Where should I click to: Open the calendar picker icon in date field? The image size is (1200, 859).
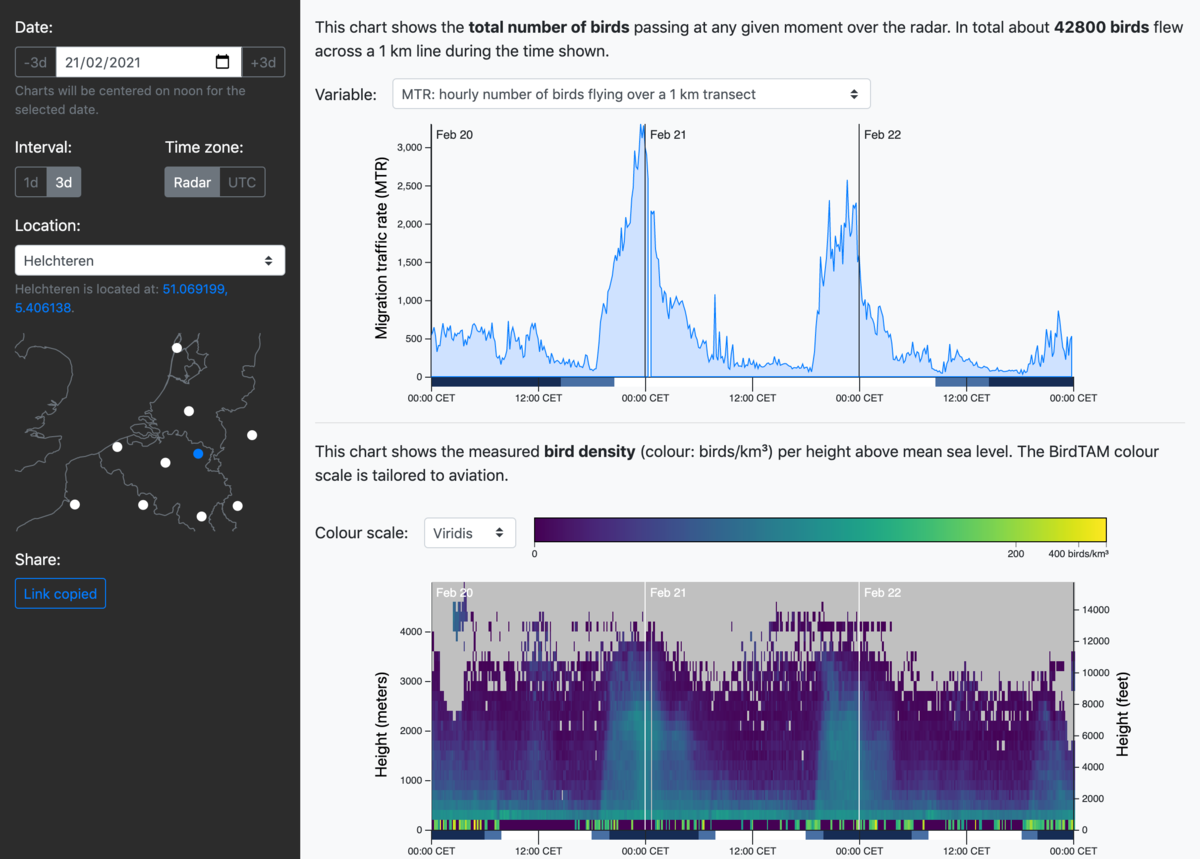pyautogui.click(x=222, y=62)
